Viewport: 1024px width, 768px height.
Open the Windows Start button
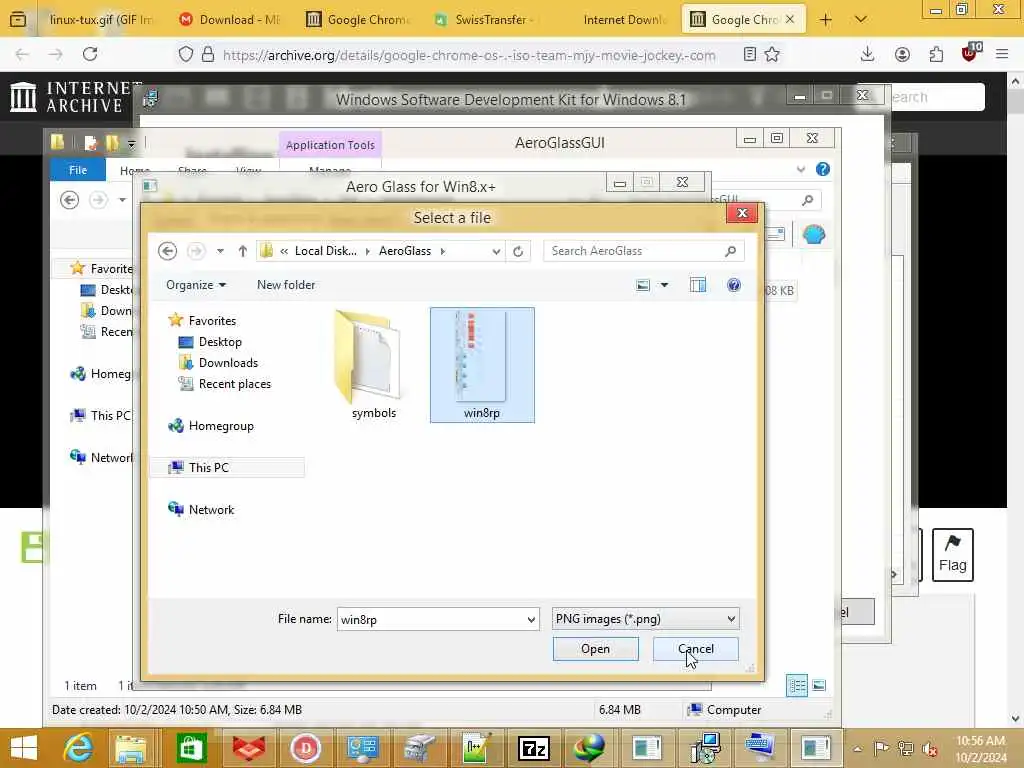tap(24, 748)
